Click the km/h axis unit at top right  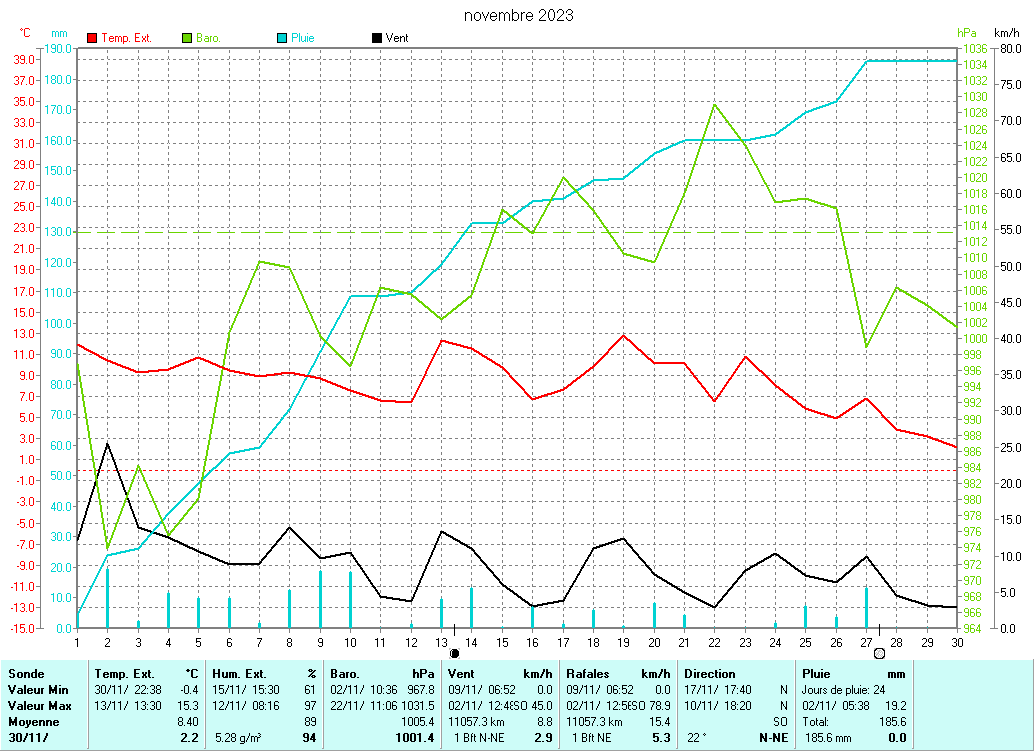point(1007,33)
